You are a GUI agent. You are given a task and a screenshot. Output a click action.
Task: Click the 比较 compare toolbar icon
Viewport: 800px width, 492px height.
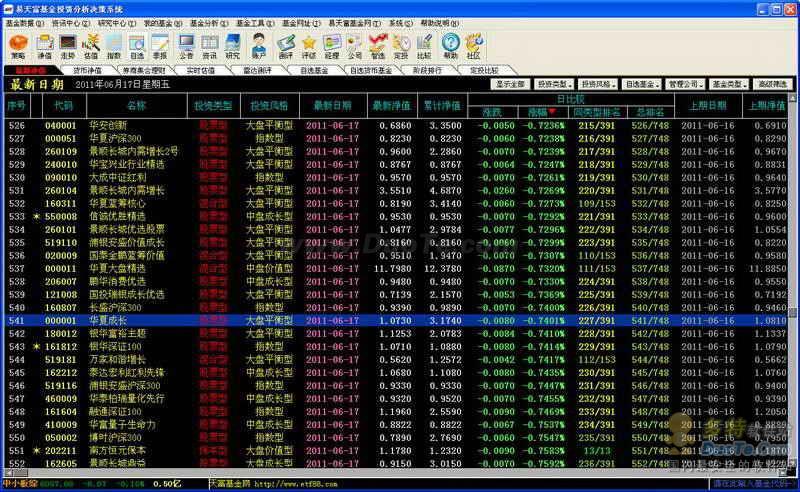tap(424, 46)
